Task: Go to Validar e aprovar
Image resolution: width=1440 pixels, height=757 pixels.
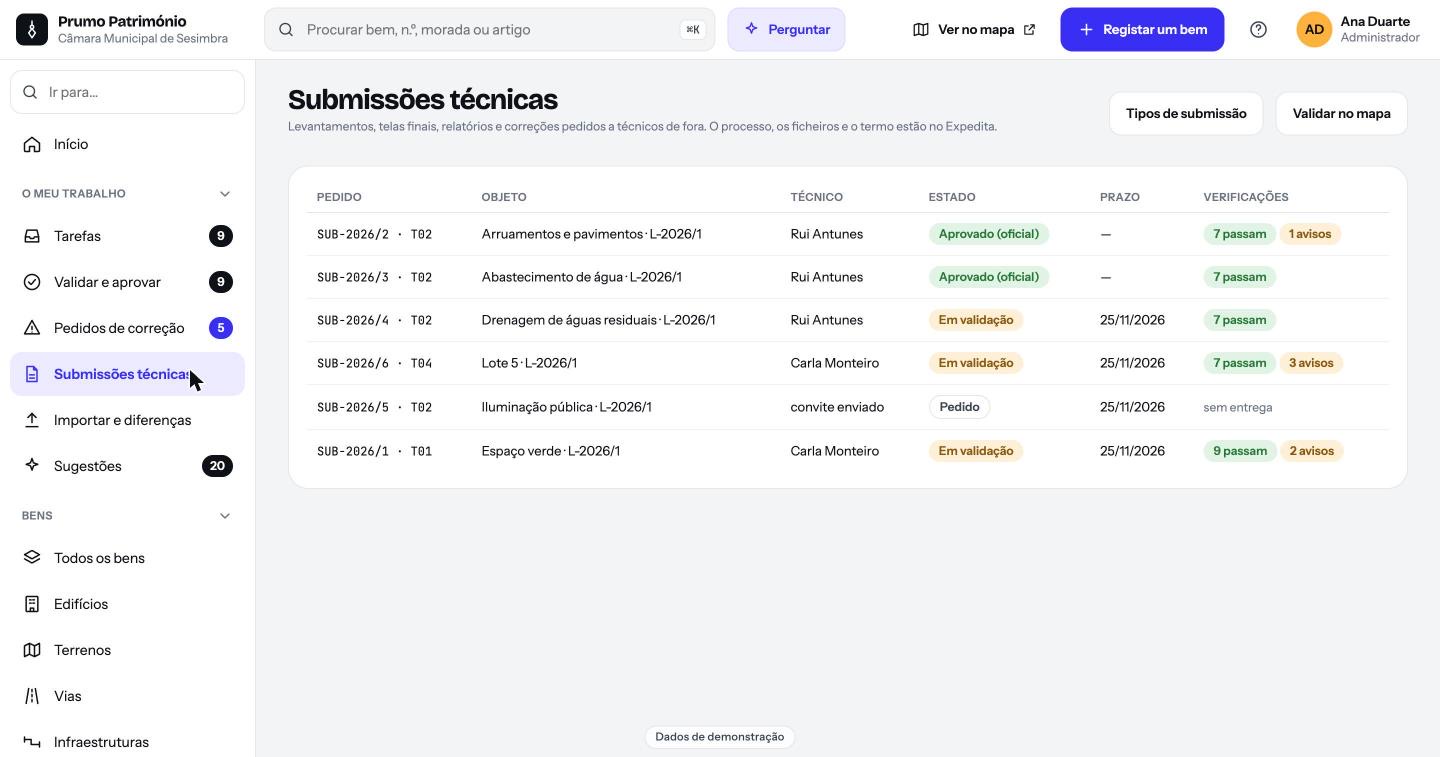Action: tap(127, 283)
